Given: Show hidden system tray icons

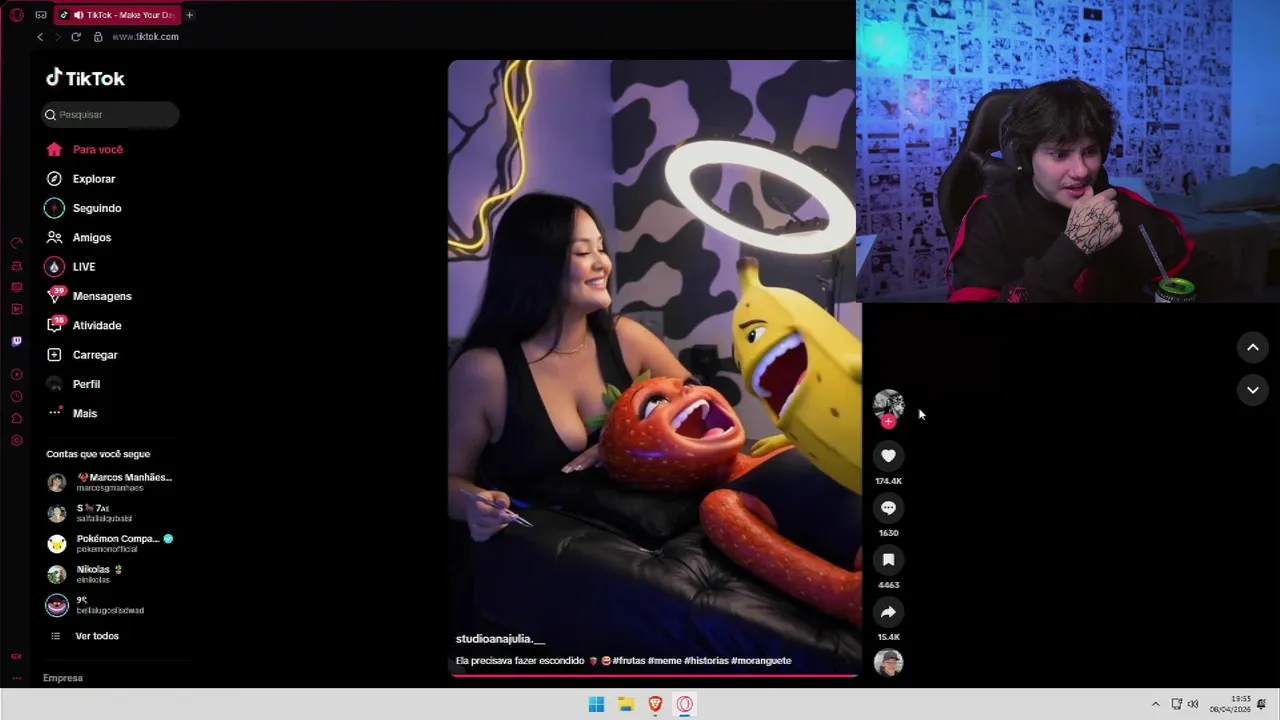Looking at the screenshot, I should coord(1155,705).
